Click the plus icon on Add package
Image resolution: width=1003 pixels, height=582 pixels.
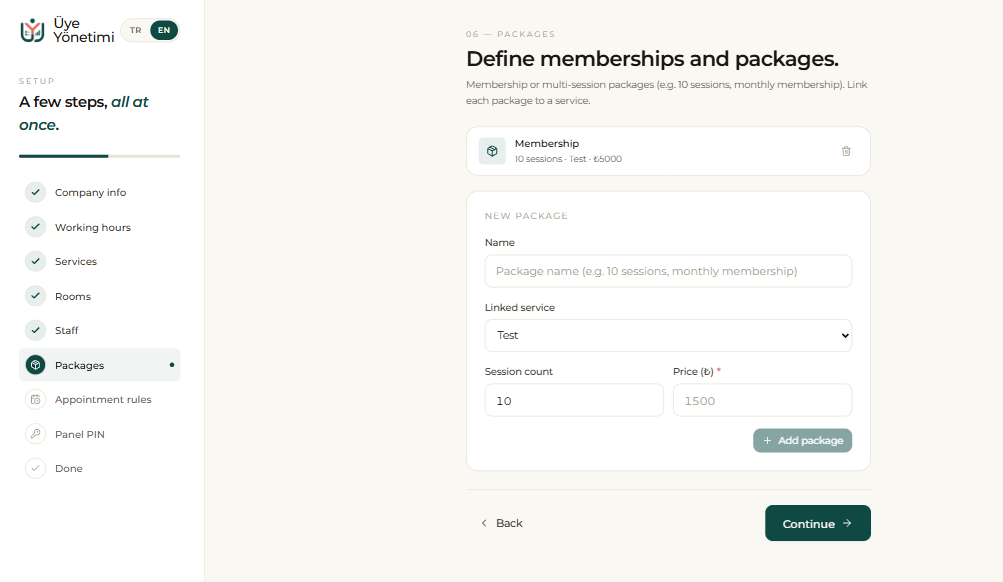coord(767,440)
